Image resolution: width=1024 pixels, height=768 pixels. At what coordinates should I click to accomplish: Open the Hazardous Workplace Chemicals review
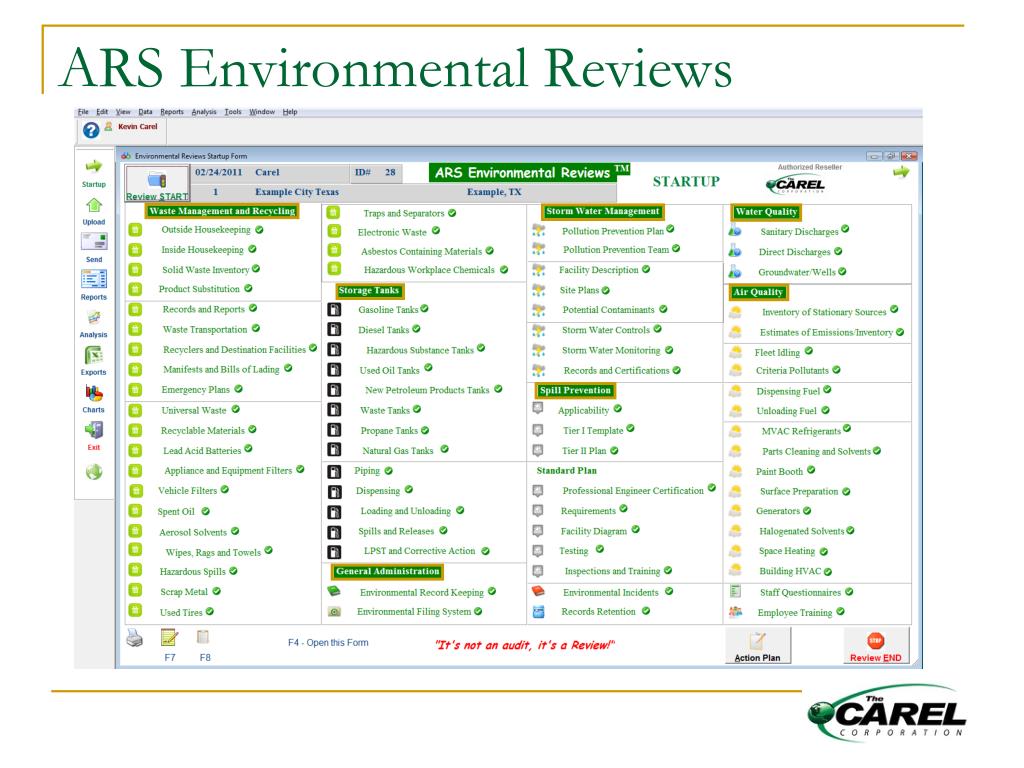[429, 270]
